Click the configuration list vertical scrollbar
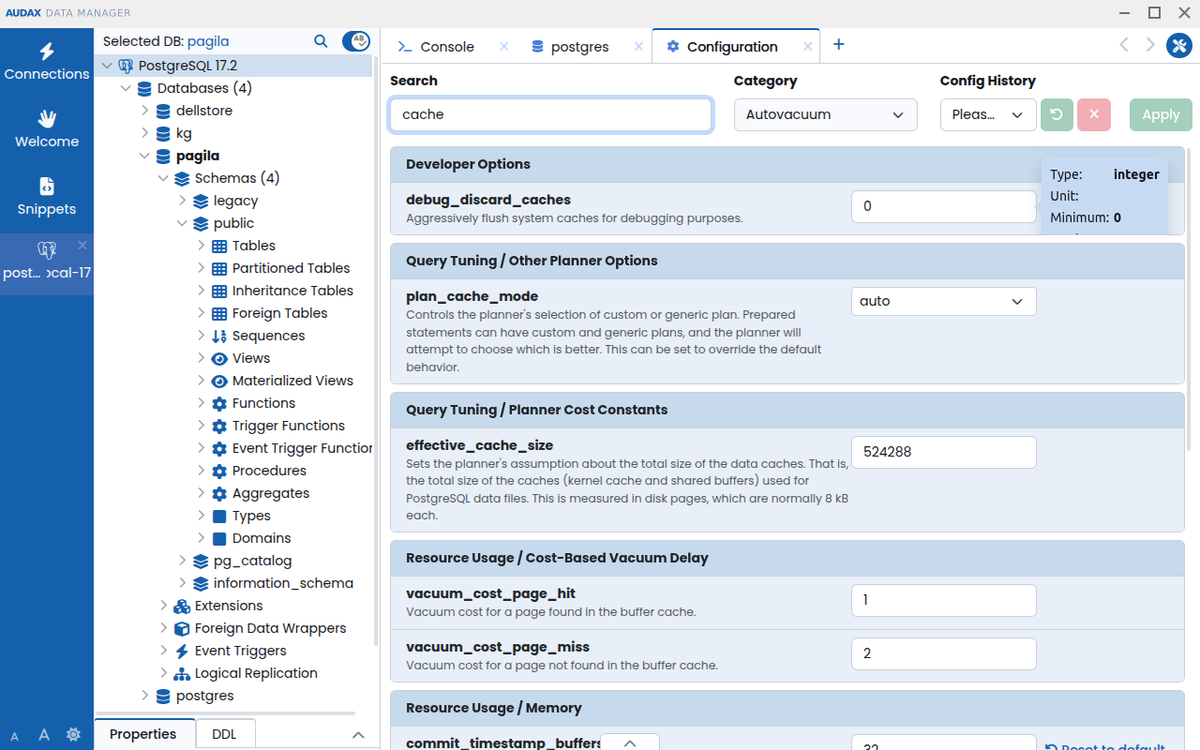Screen dimensions: 1200x750 pyautogui.click(x=1189, y=300)
